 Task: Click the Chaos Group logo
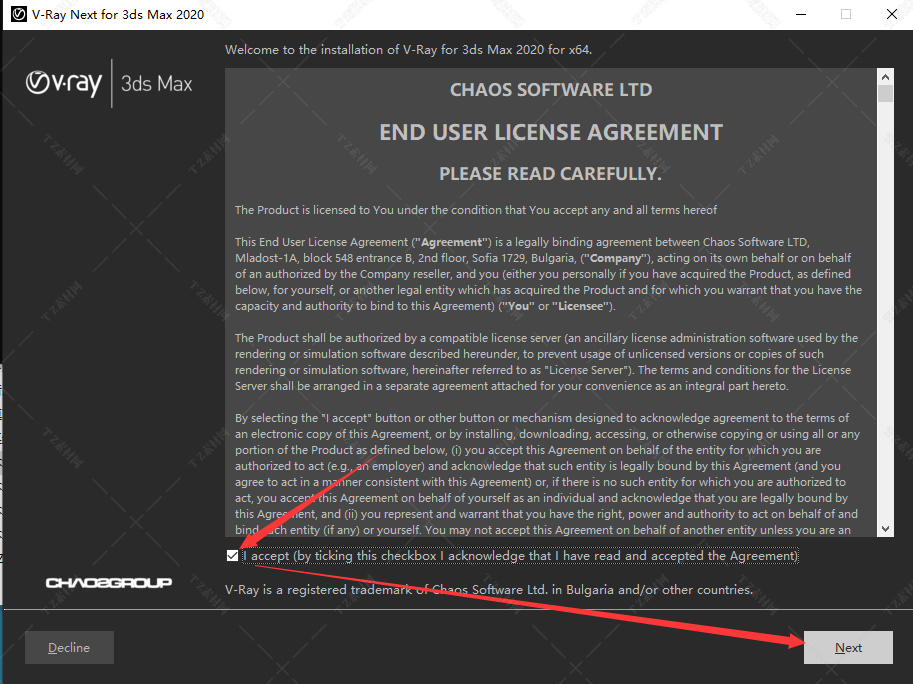(x=109, y=583)
